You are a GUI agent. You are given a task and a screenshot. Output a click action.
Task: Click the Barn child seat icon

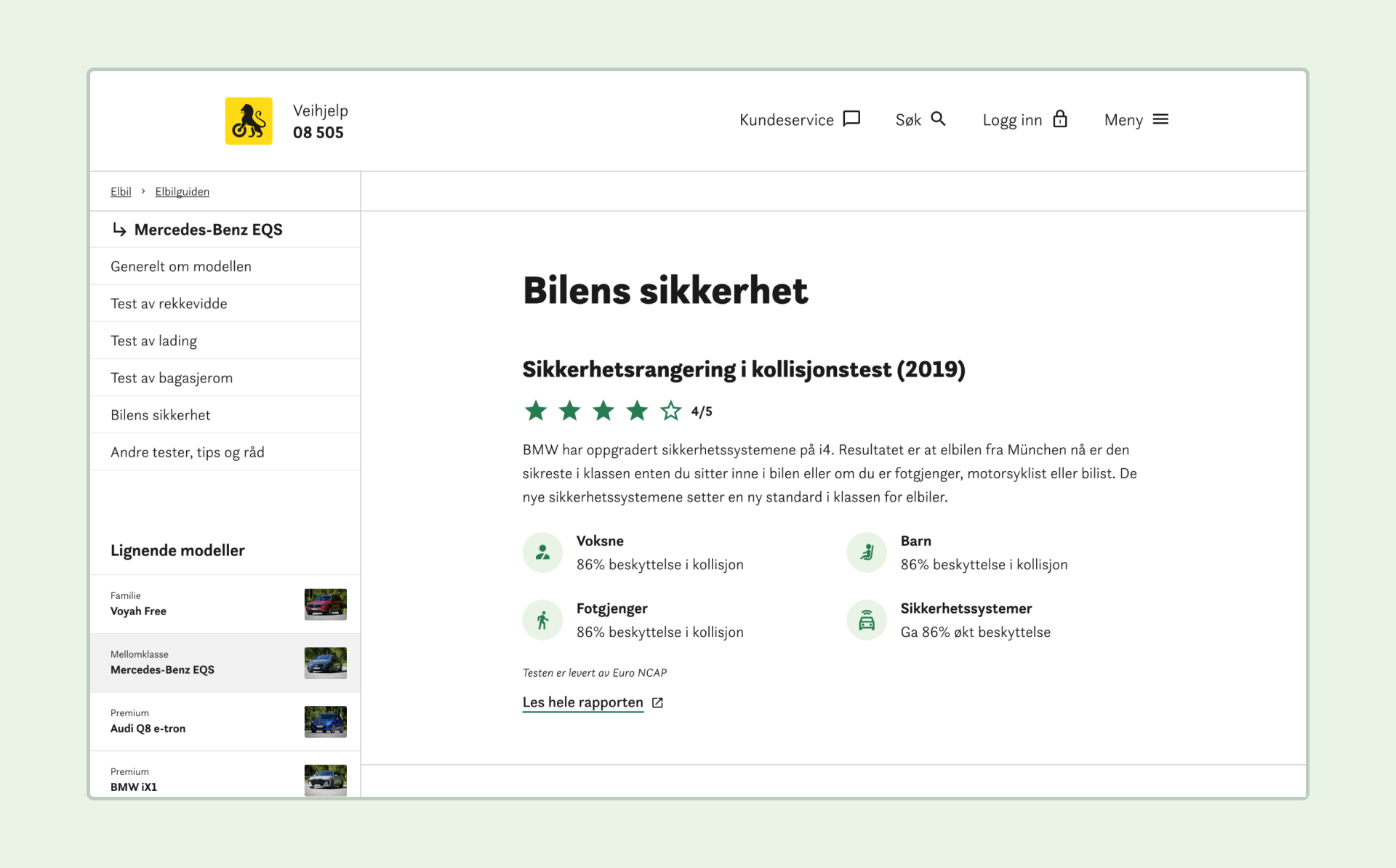[867, 552]
